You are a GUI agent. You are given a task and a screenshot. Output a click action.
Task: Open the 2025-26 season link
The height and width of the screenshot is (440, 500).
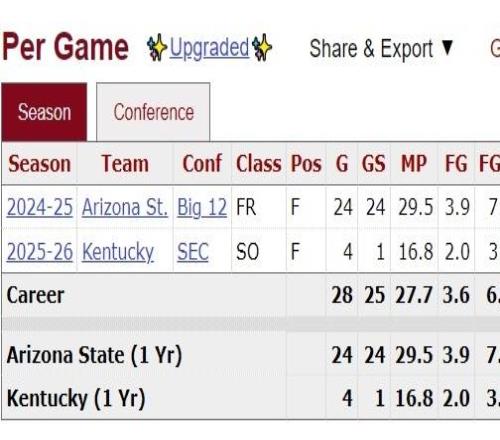tap(40, 252)
